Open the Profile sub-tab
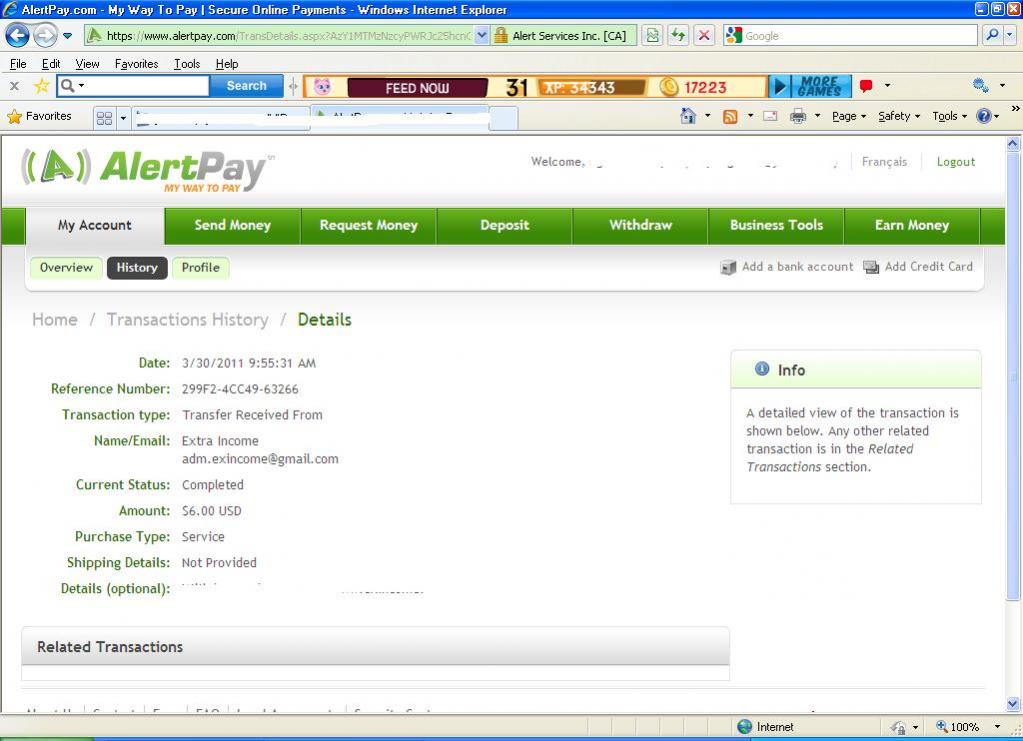The image size is (1023, 741). (200, 267)
